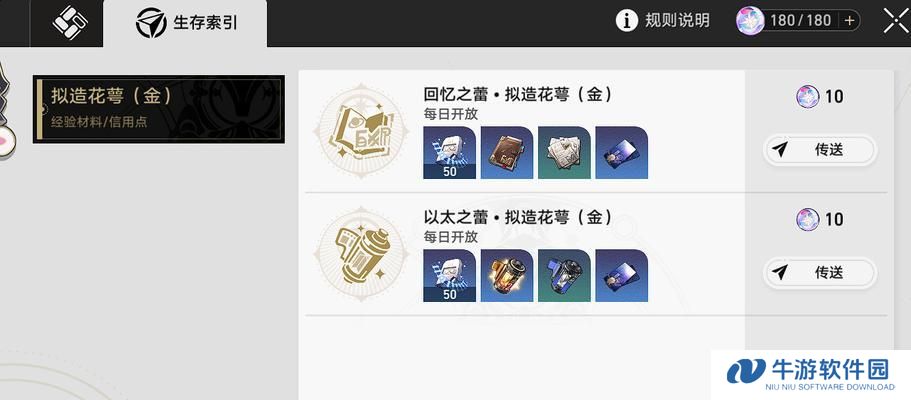The image size is (911, 400).
Task: Click the brown journal reward in 回忆之蕾
Action: coord(507,152)
